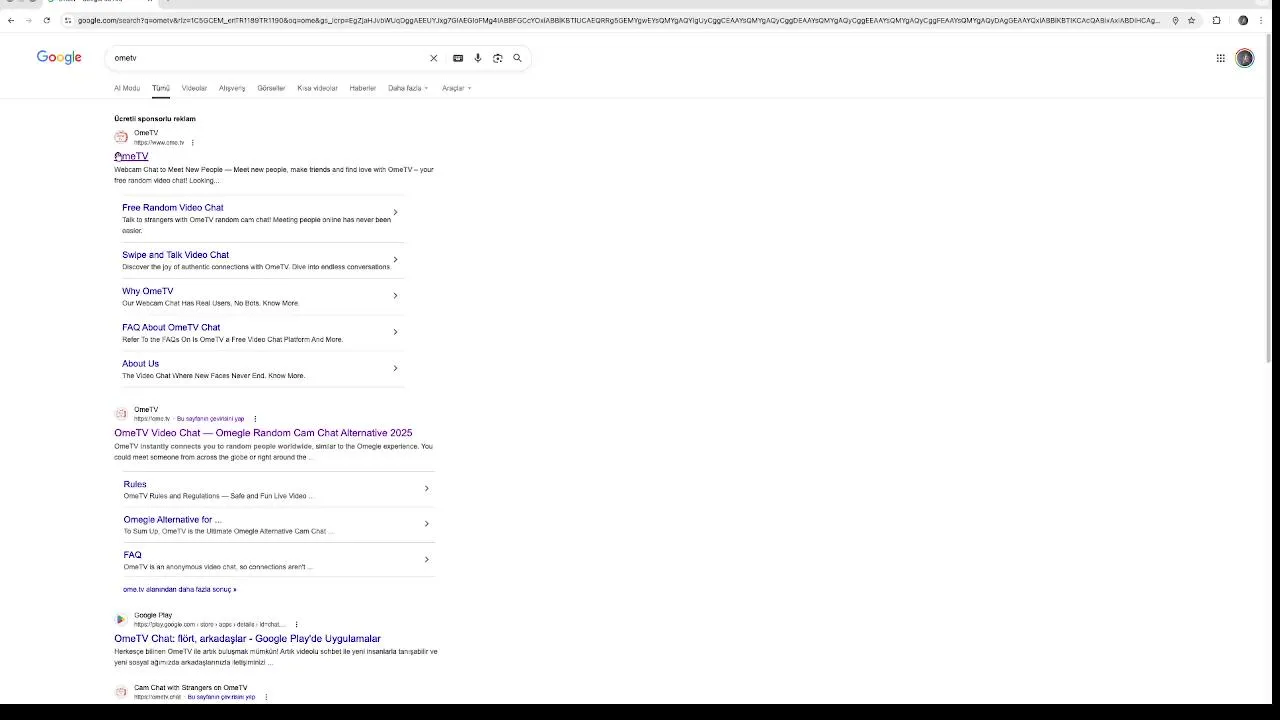
Task: Open the on-screen keyboard input tool
Action: tap(458, 58)
